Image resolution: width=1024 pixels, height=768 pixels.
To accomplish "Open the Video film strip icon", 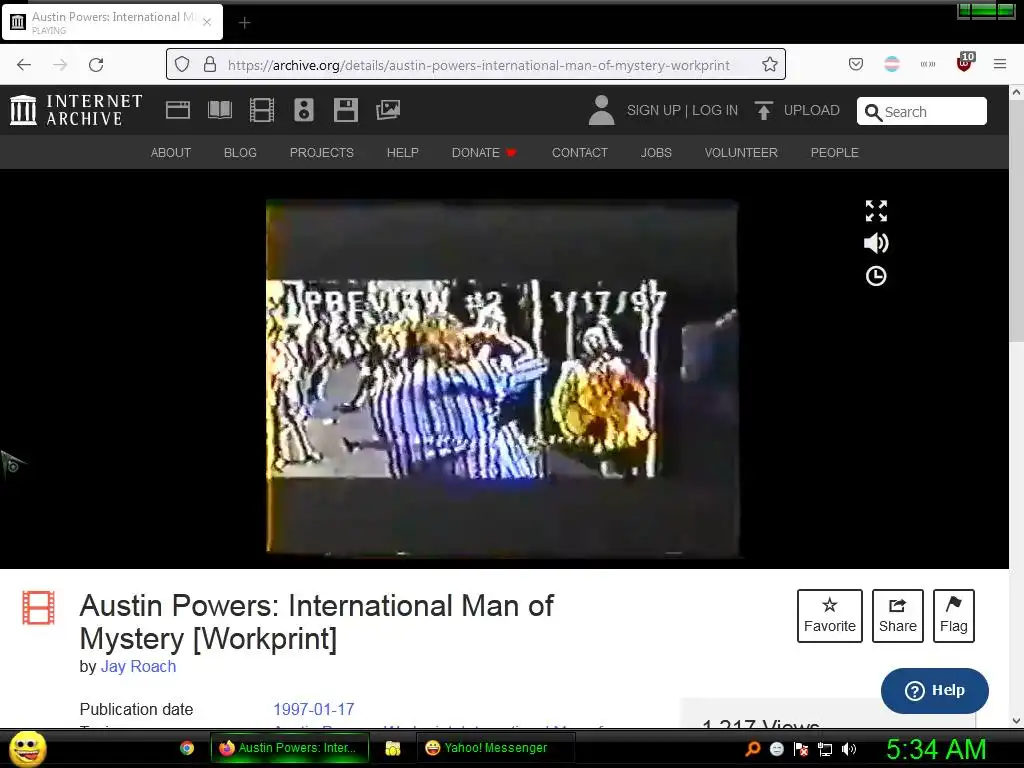I will tap(262, 110).
